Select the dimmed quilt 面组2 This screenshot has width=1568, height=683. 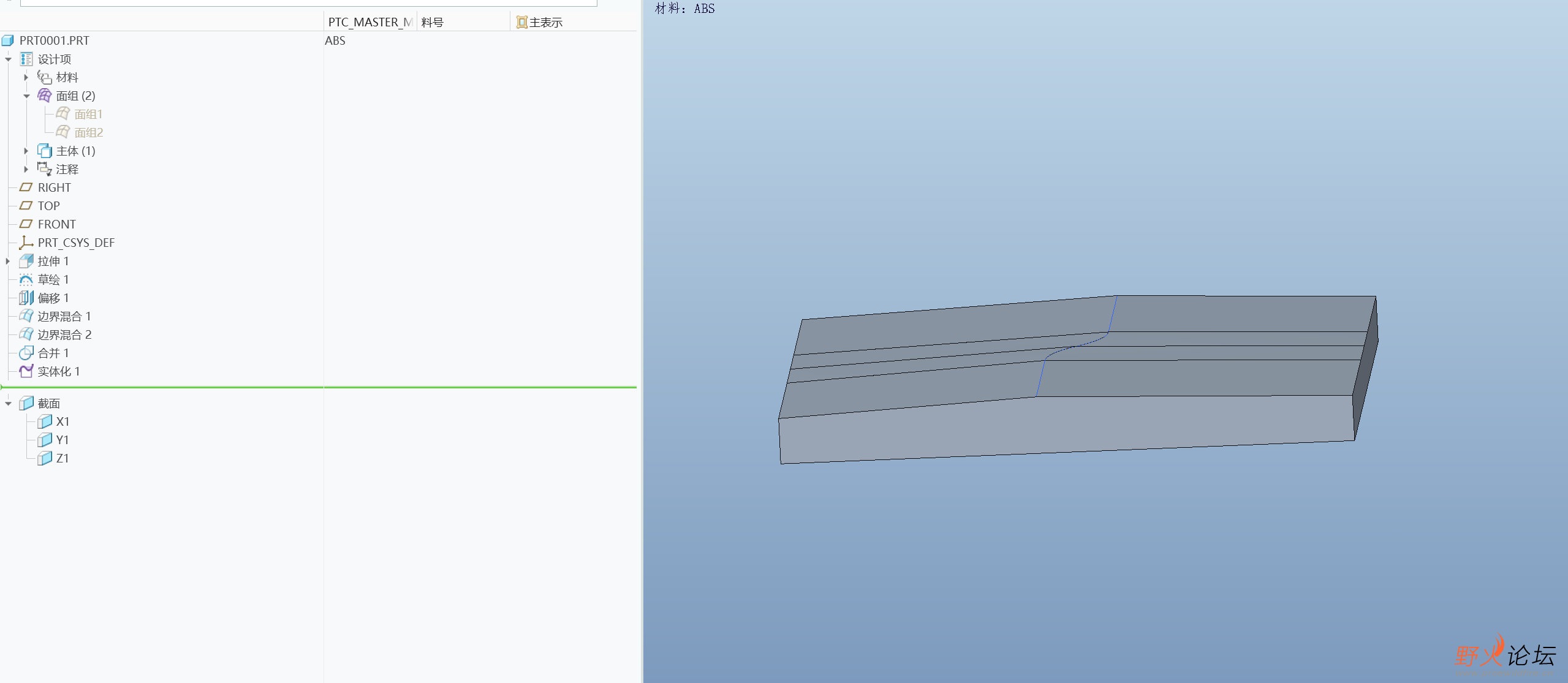coord(88,132)
